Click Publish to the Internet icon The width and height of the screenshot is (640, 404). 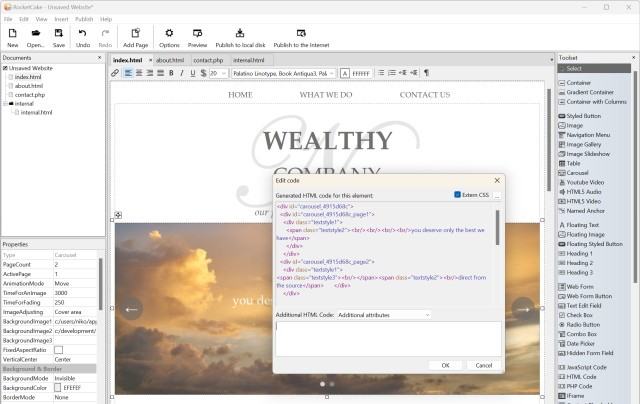click(300, 37)
